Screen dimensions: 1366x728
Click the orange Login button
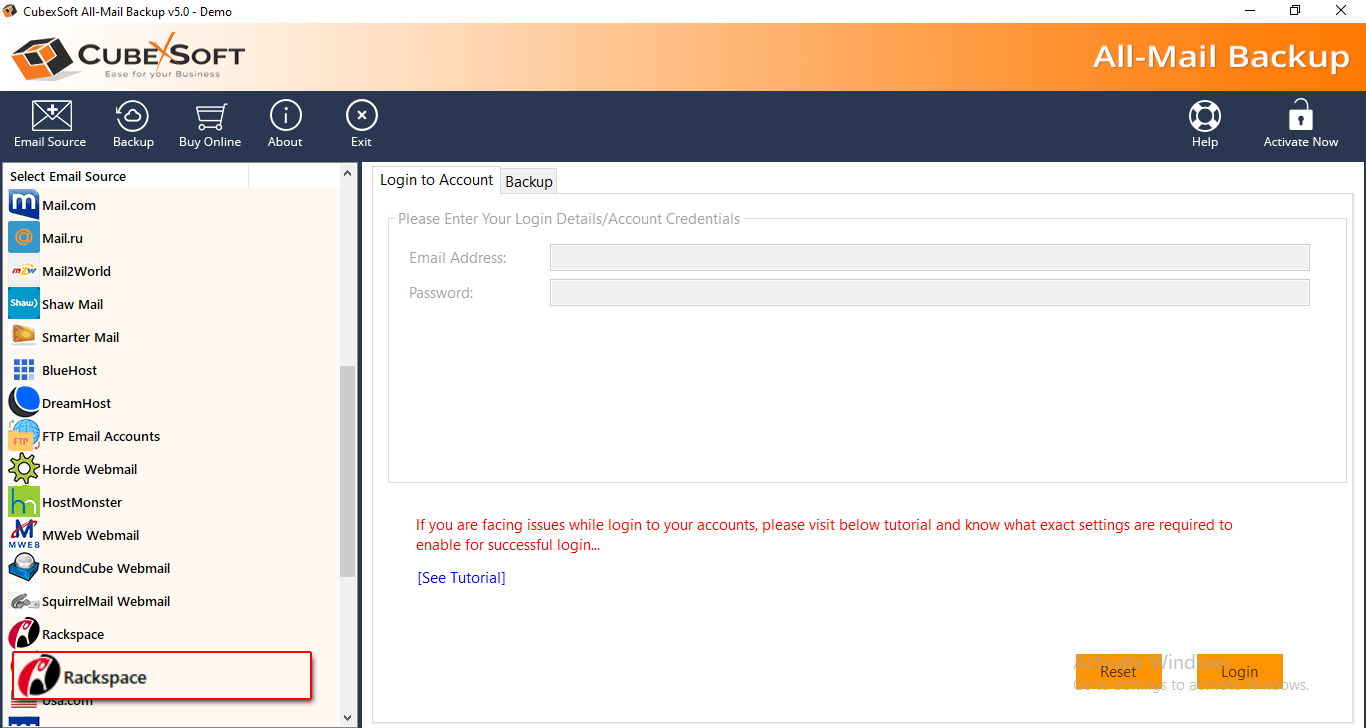[x=1239, y=672]
